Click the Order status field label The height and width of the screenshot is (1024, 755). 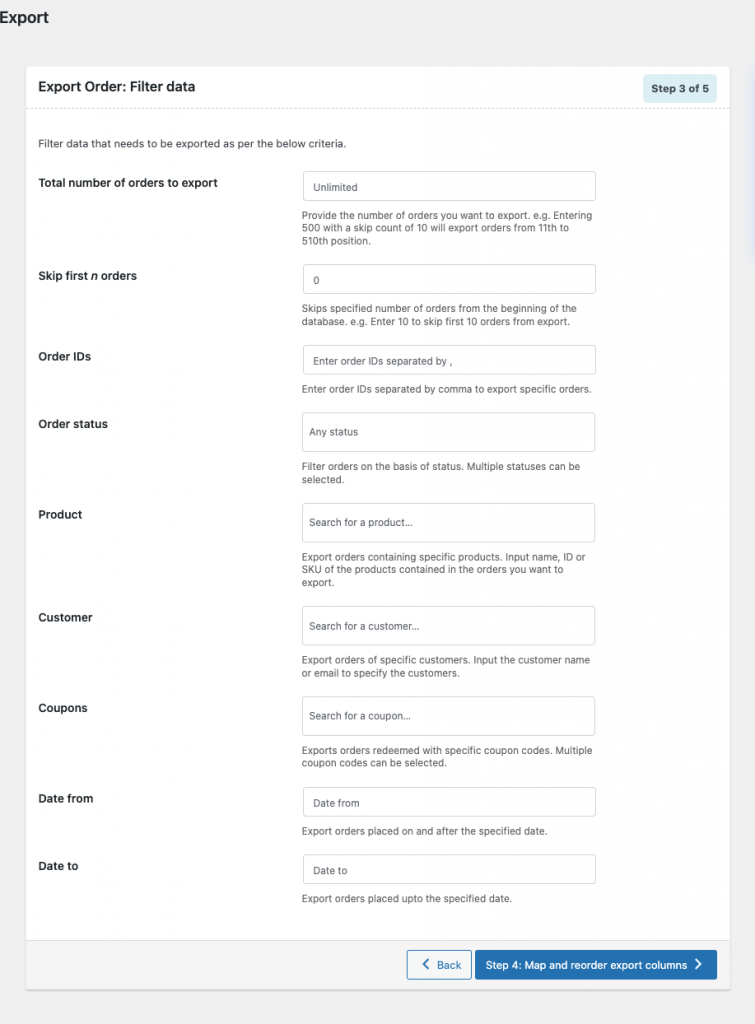pyautogui.click(x=73, y=424)
